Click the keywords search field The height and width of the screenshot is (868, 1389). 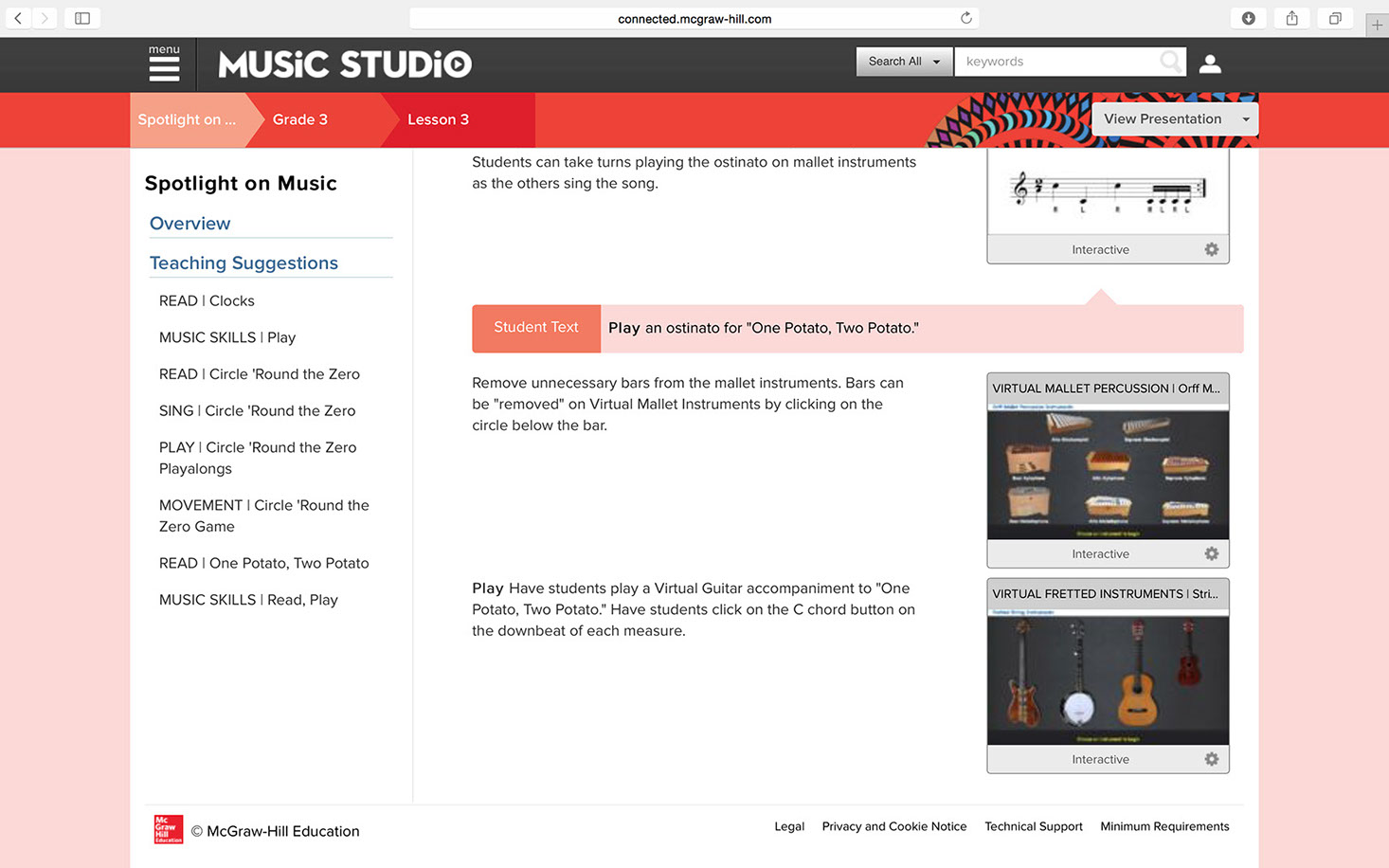(x=1056, y=62)
